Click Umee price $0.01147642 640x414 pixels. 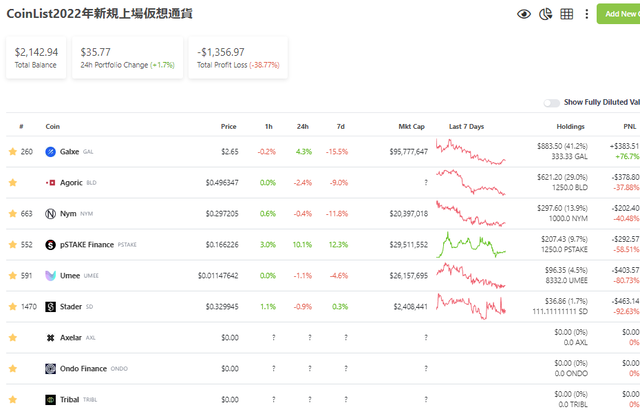click(x=218, y=276)
